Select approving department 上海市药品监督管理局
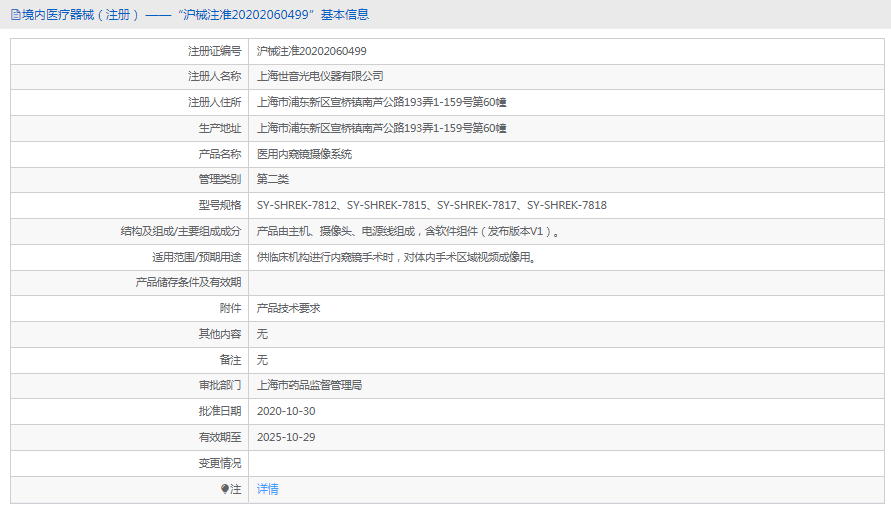Screen dimensions: 891x509 click(x=309, y=385)
